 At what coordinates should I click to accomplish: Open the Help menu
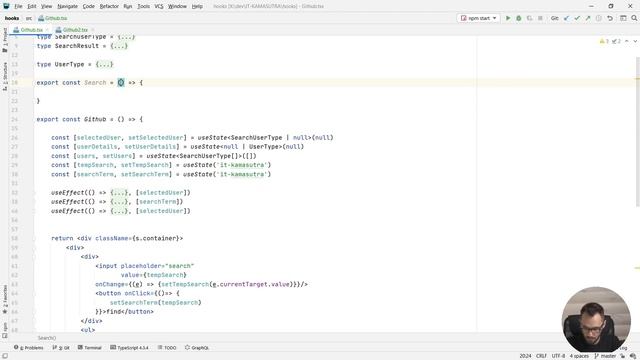coord(197,6)
